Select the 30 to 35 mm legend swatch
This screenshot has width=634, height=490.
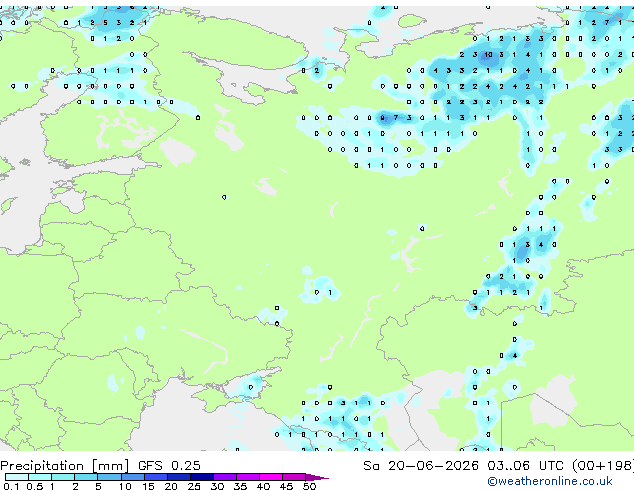225,477
